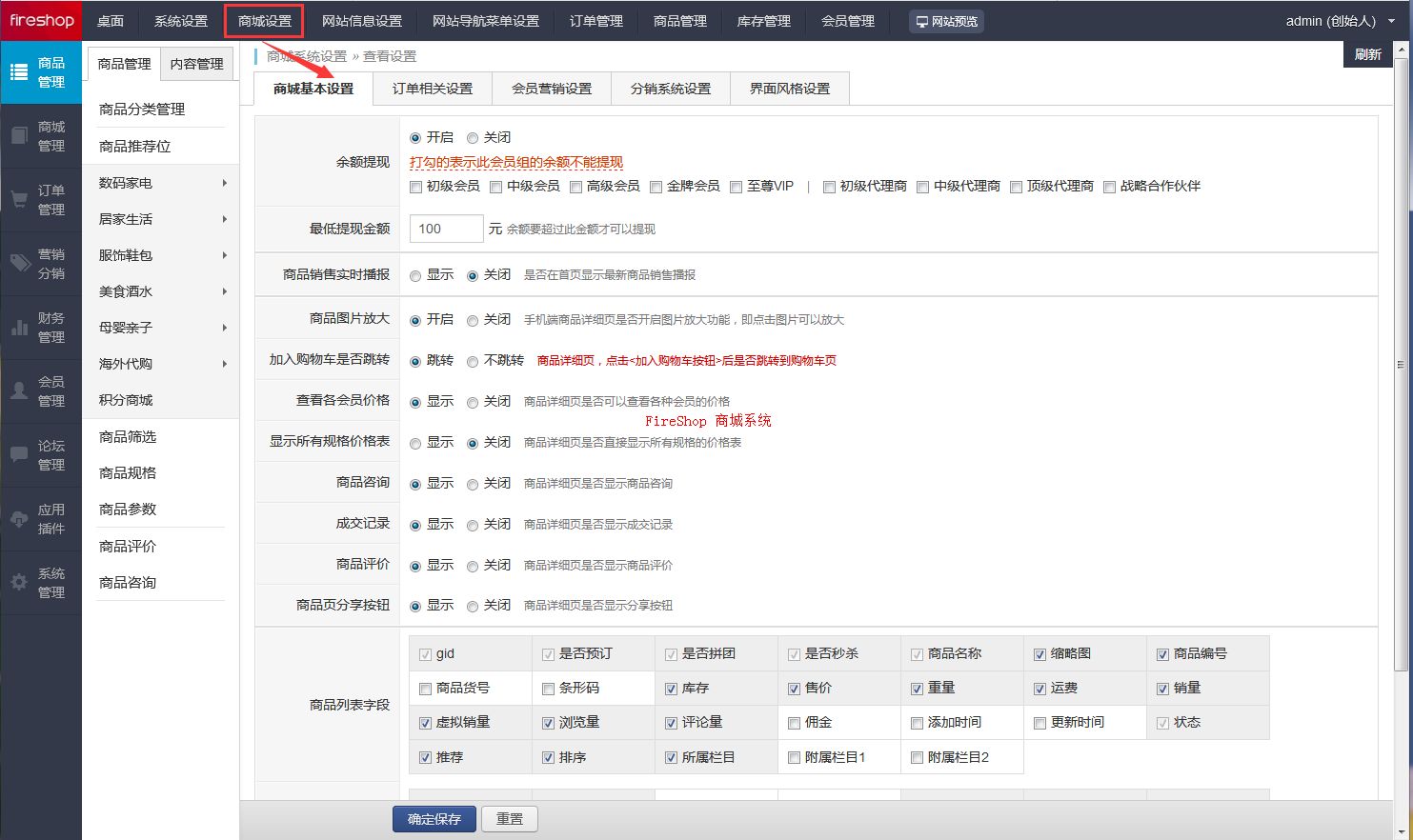This screenshot has height=840, width=1413.
Task: Check the 初级会员 checkbox
Action: (415, 187)
